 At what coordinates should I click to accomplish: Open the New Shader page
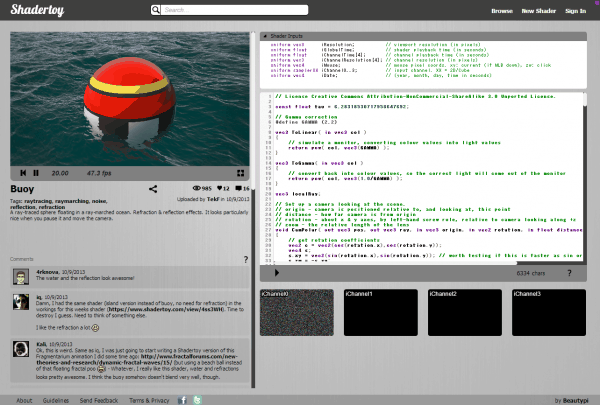pyautogui.click(x=538, y=11)
